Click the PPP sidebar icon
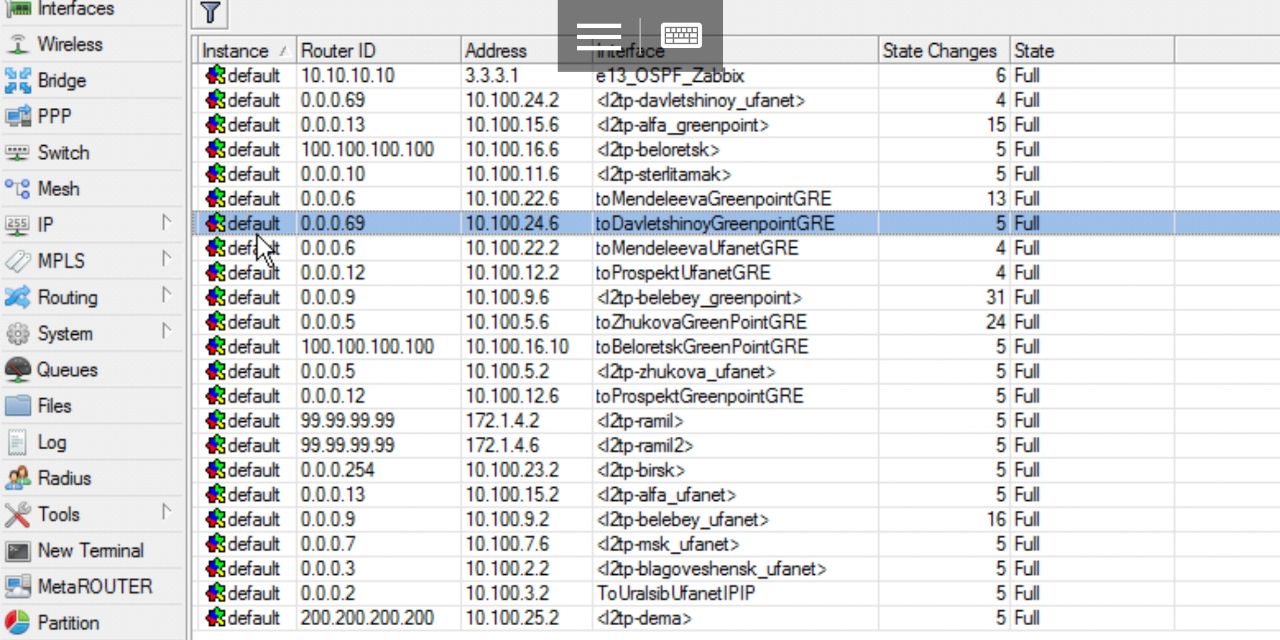 pyautogui.click(x=17, y=116)
